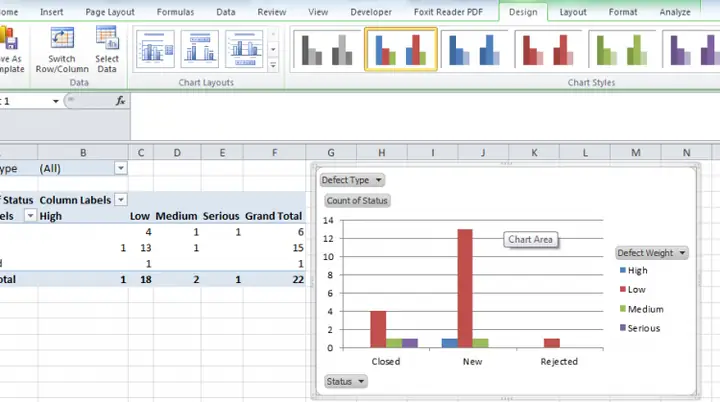Click the Serious column header cell

pos(222,216)
